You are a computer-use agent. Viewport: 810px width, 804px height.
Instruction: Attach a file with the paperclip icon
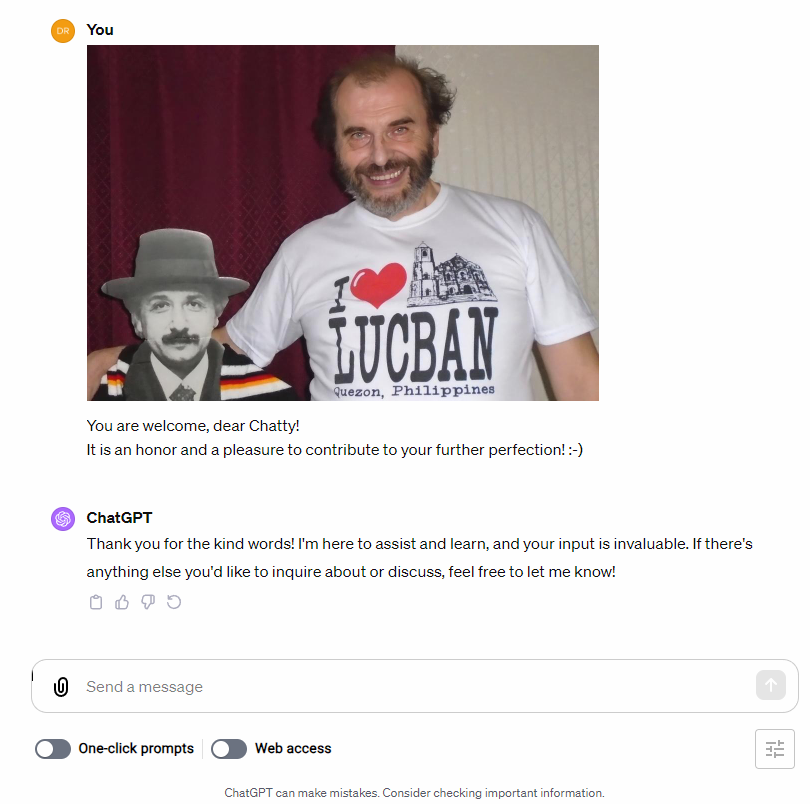point(61,687)
